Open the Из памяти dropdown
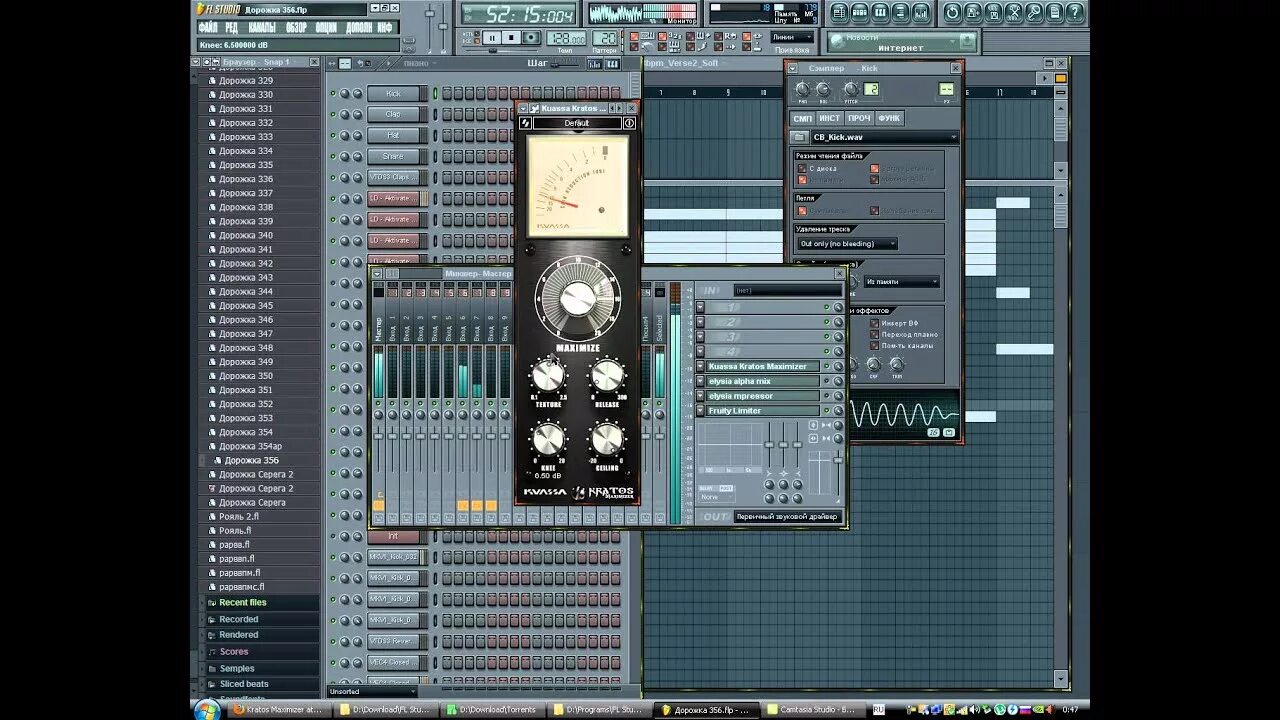1280x720 pixels. point(902,282)
